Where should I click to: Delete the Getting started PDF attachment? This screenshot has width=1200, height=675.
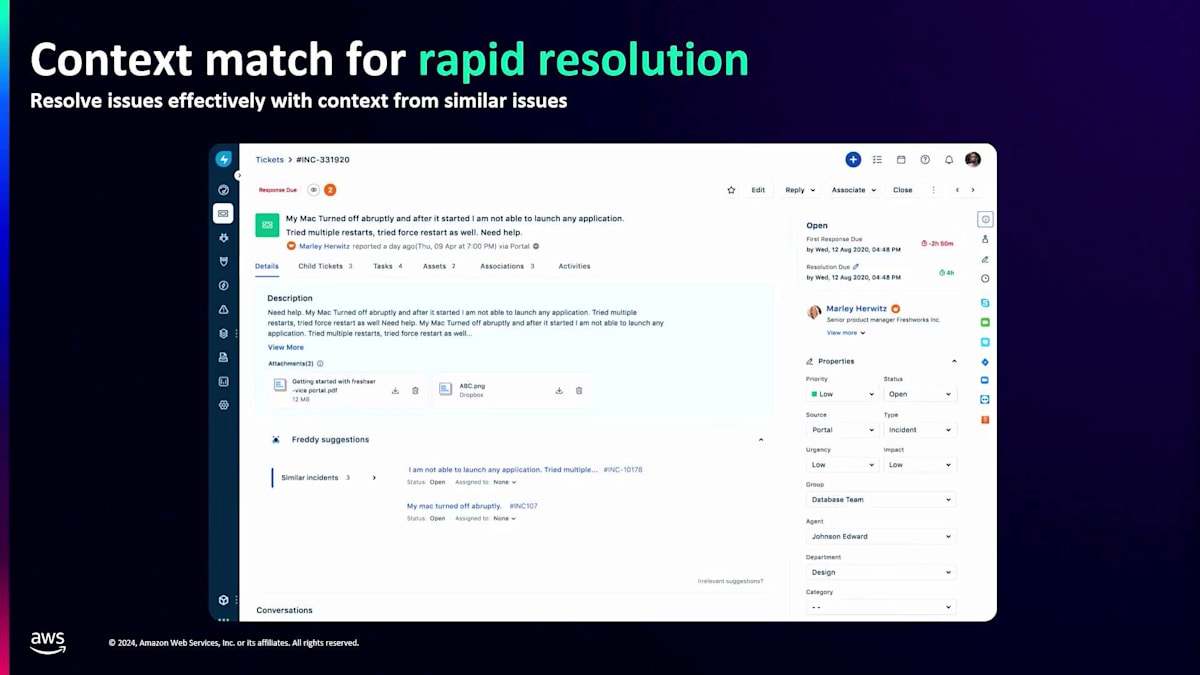click(x=415, y=390)
